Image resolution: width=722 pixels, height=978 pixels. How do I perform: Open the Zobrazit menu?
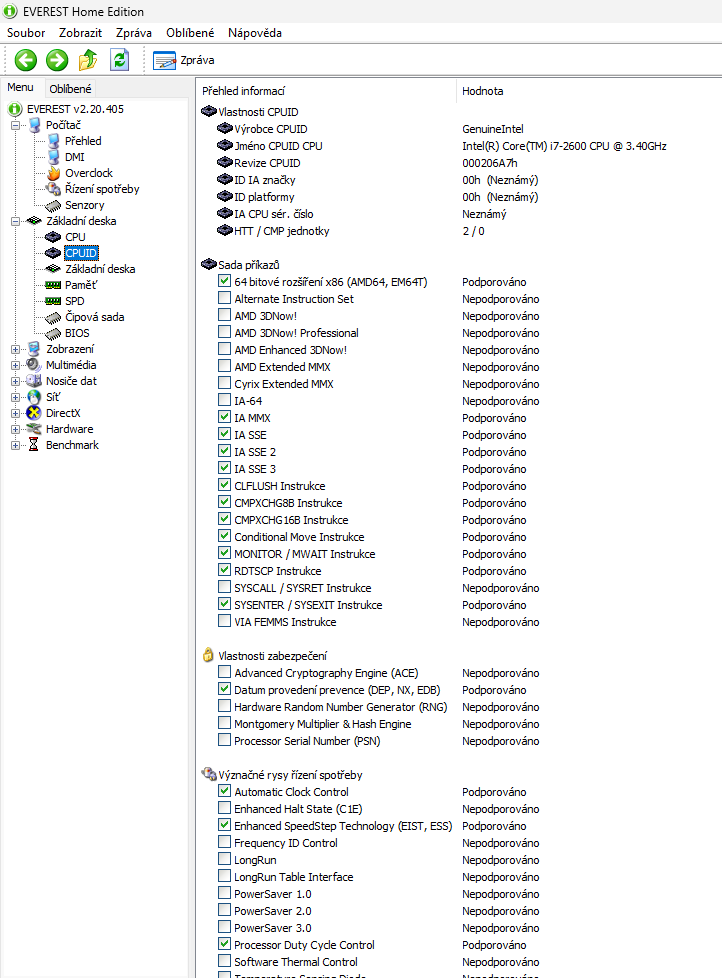click(80, 33)
